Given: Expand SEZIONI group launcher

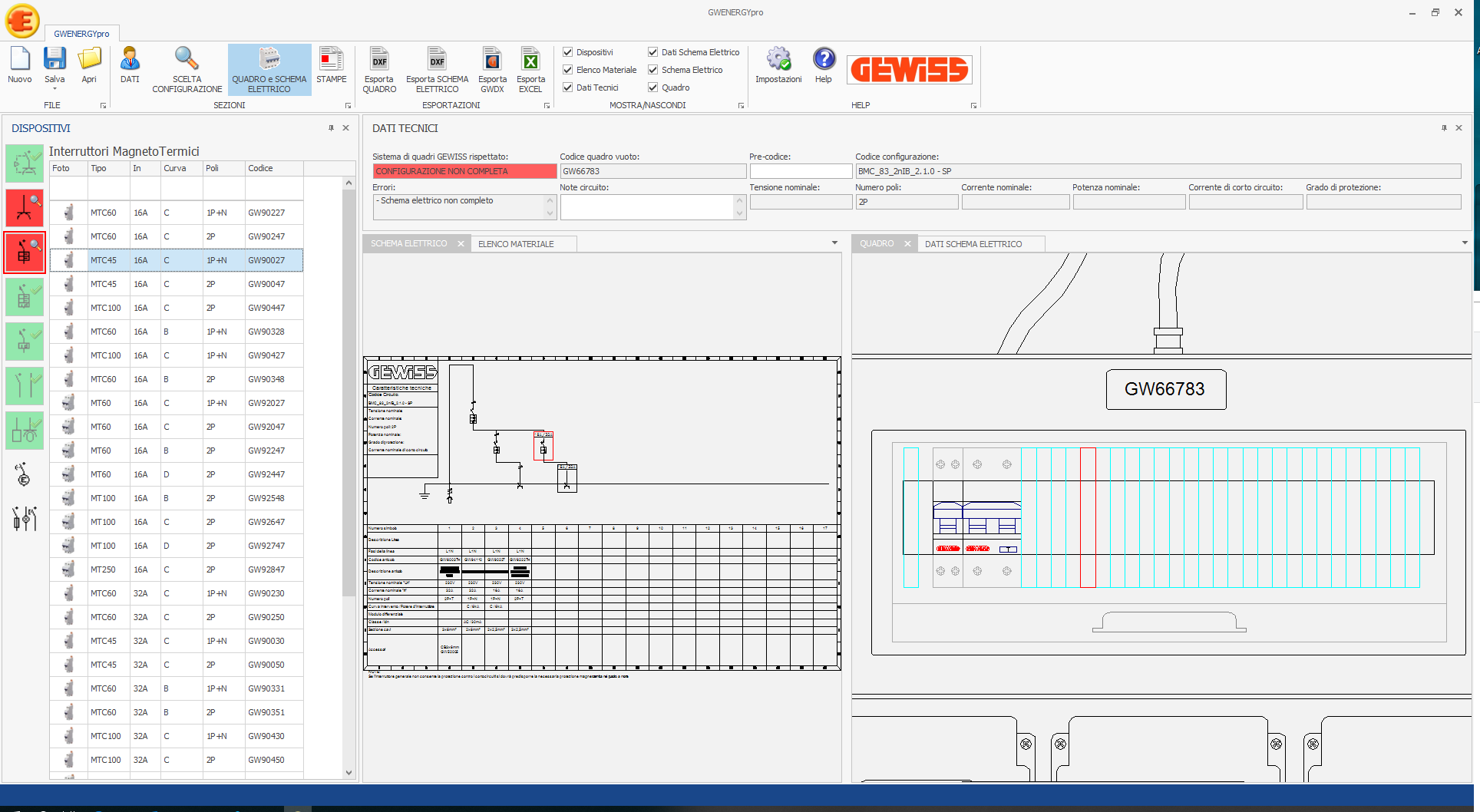Looking at the screenshot, I should 348,105.
